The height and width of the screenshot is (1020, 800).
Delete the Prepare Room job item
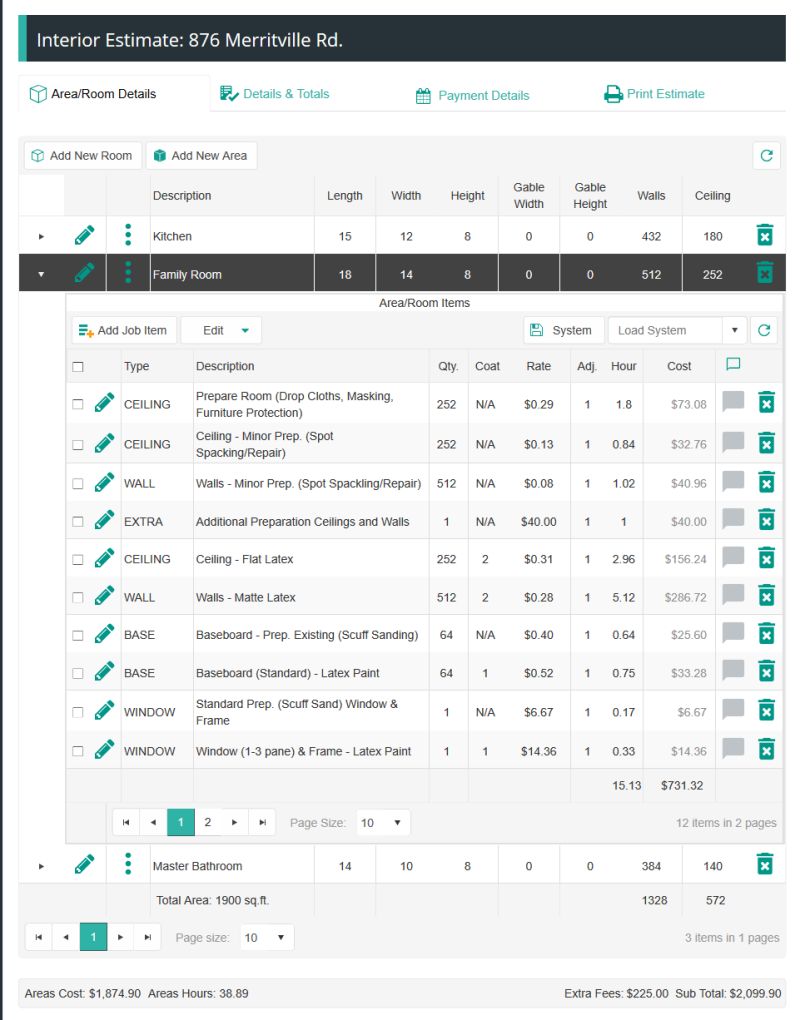tap(766, 403)
